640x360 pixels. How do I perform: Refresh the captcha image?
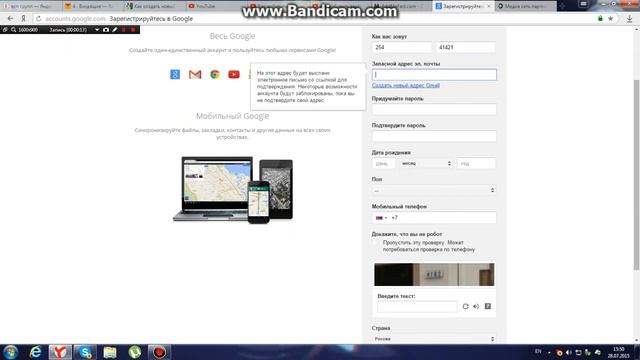(465, 306)
